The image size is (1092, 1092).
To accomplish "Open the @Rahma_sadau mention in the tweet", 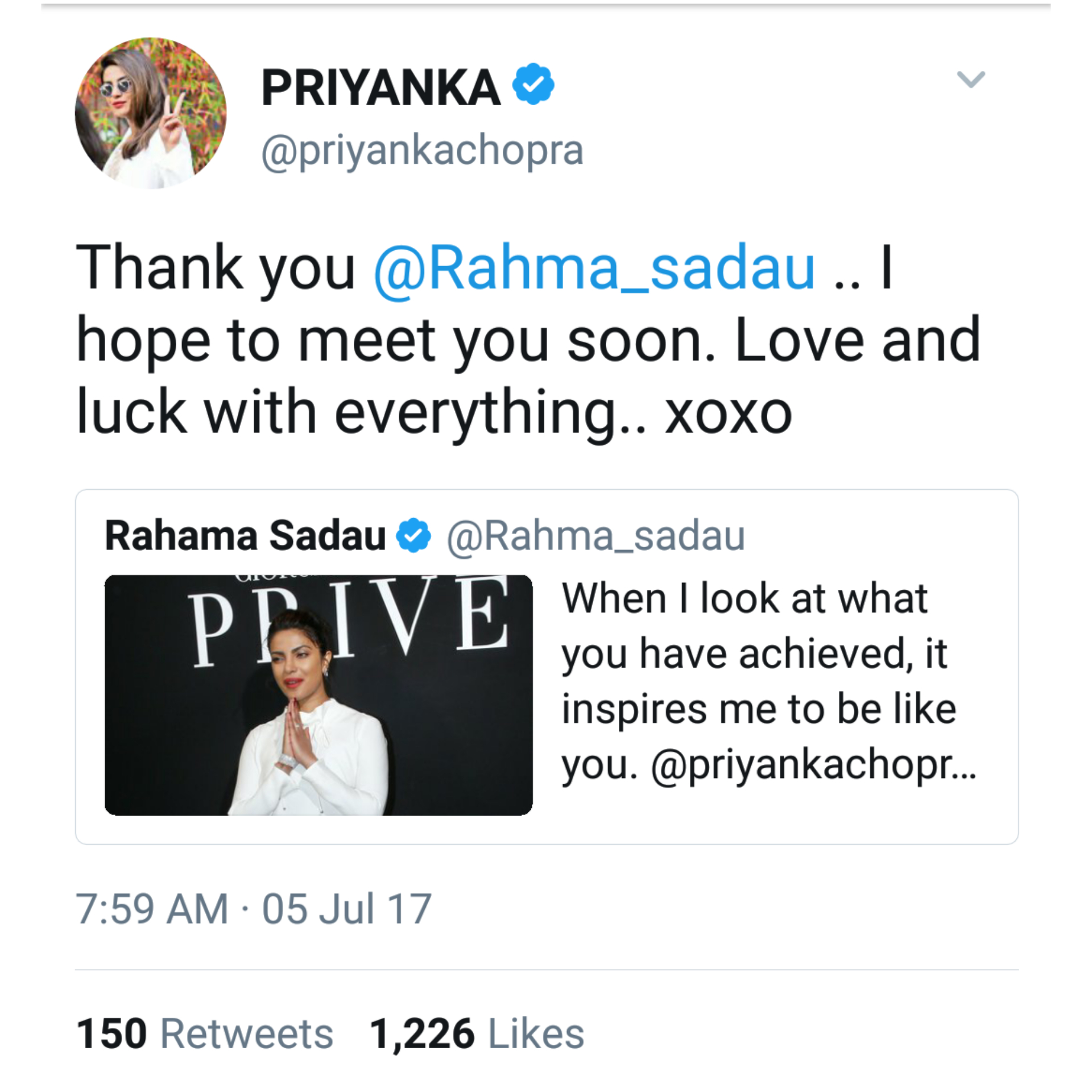I will click(x=594, y=268).
